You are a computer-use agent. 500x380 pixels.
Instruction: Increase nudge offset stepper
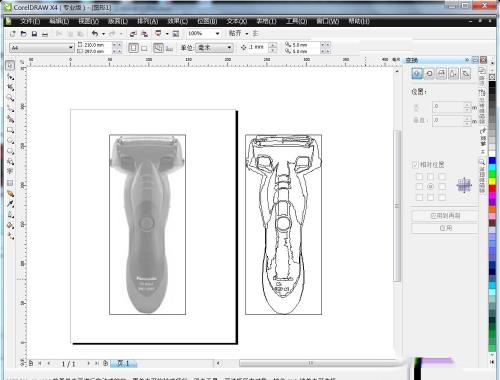pyautogui.click(x=273, y=45)
